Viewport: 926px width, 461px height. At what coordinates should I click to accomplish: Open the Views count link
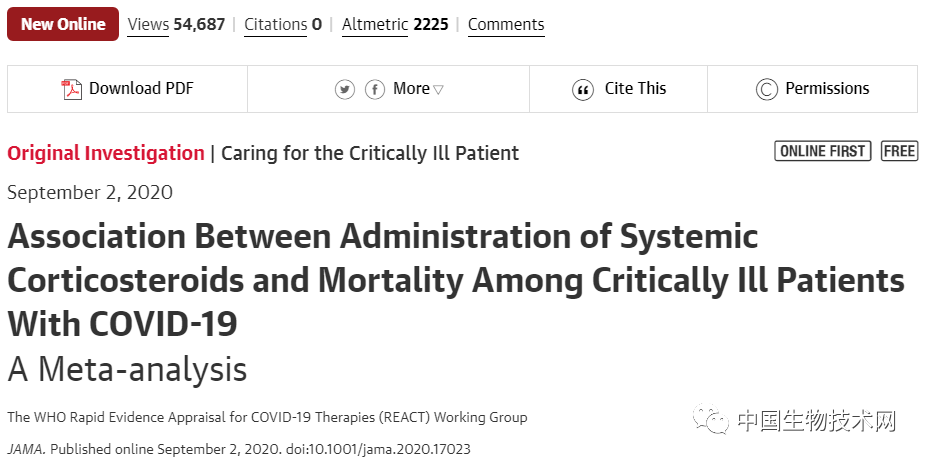coord(176,24)
